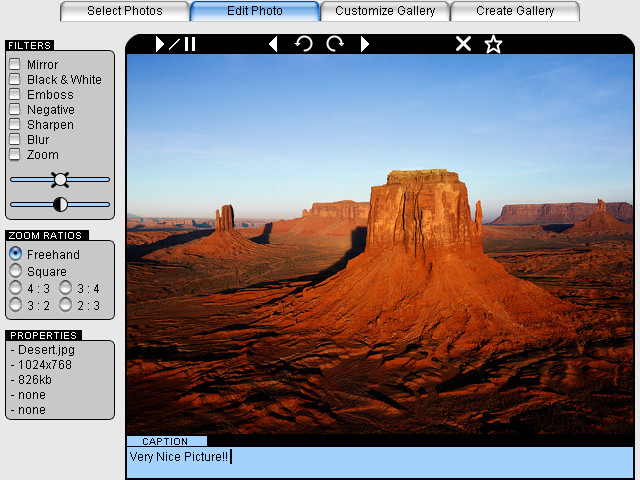This screenshot has height=480, width=640.
Task: Choose the 3 : 4 zoom ratio
Action: click(65, 288)
